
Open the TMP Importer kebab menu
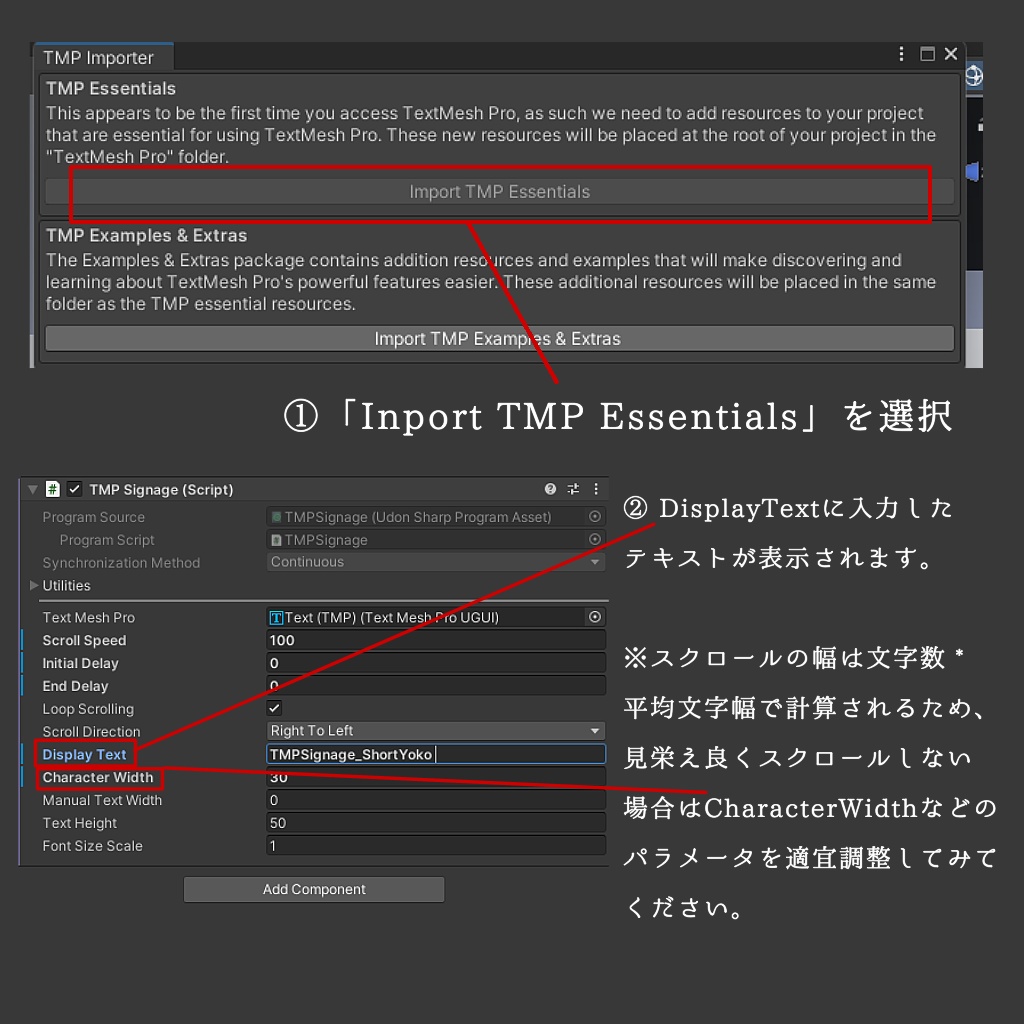tap(901, 54)
